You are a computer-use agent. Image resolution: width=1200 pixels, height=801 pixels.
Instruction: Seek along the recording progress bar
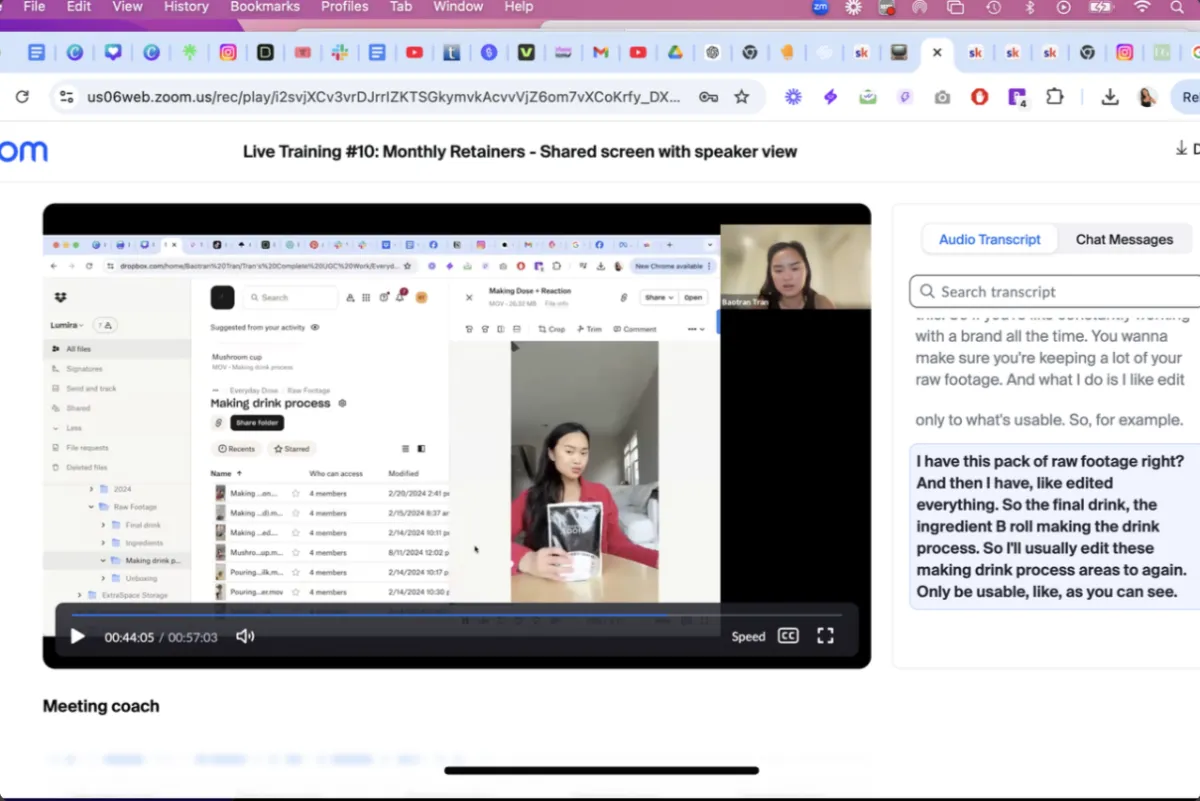pos(457,616)
